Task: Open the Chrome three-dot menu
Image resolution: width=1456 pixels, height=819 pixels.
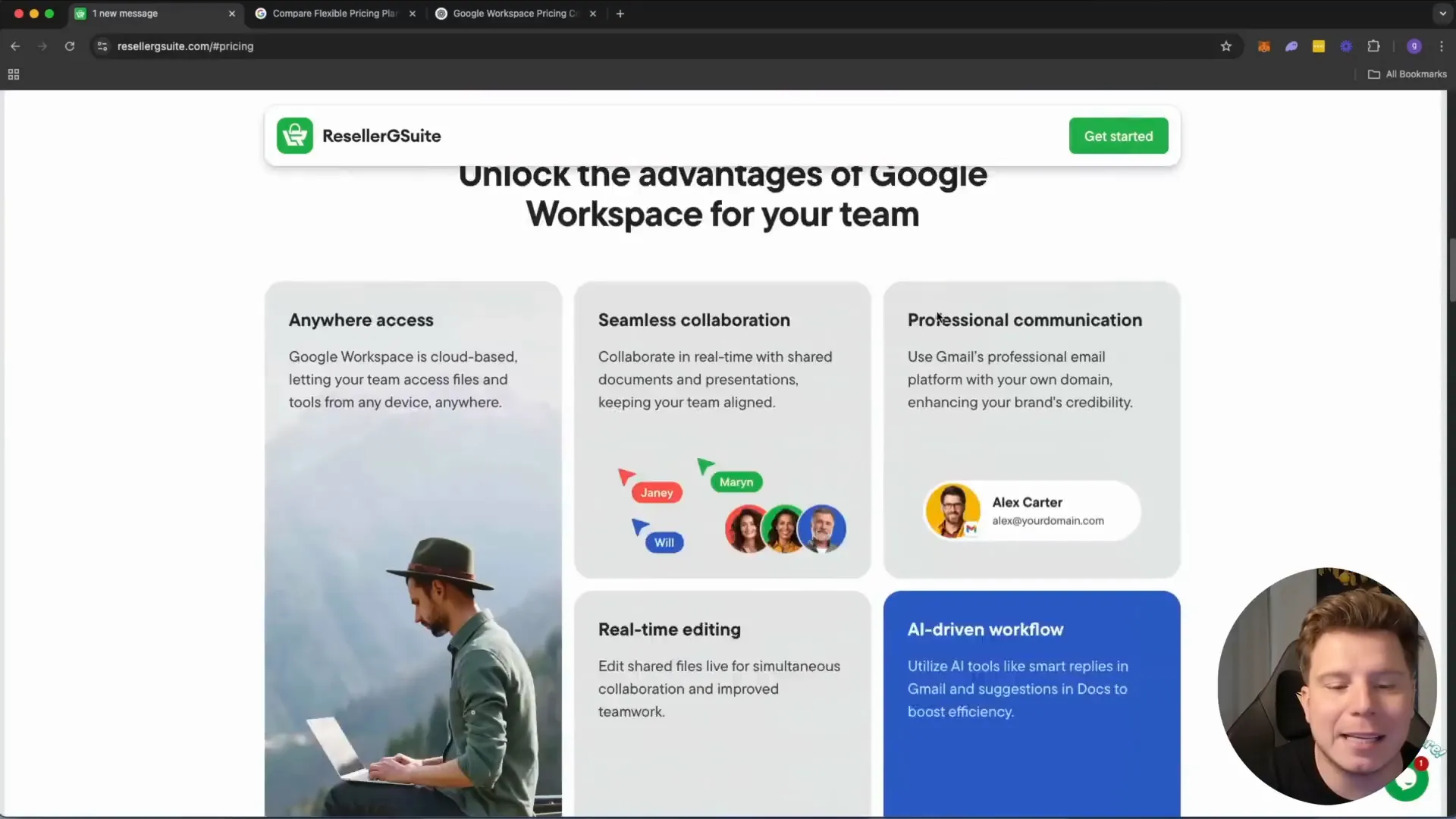Action: [1442, 46]
